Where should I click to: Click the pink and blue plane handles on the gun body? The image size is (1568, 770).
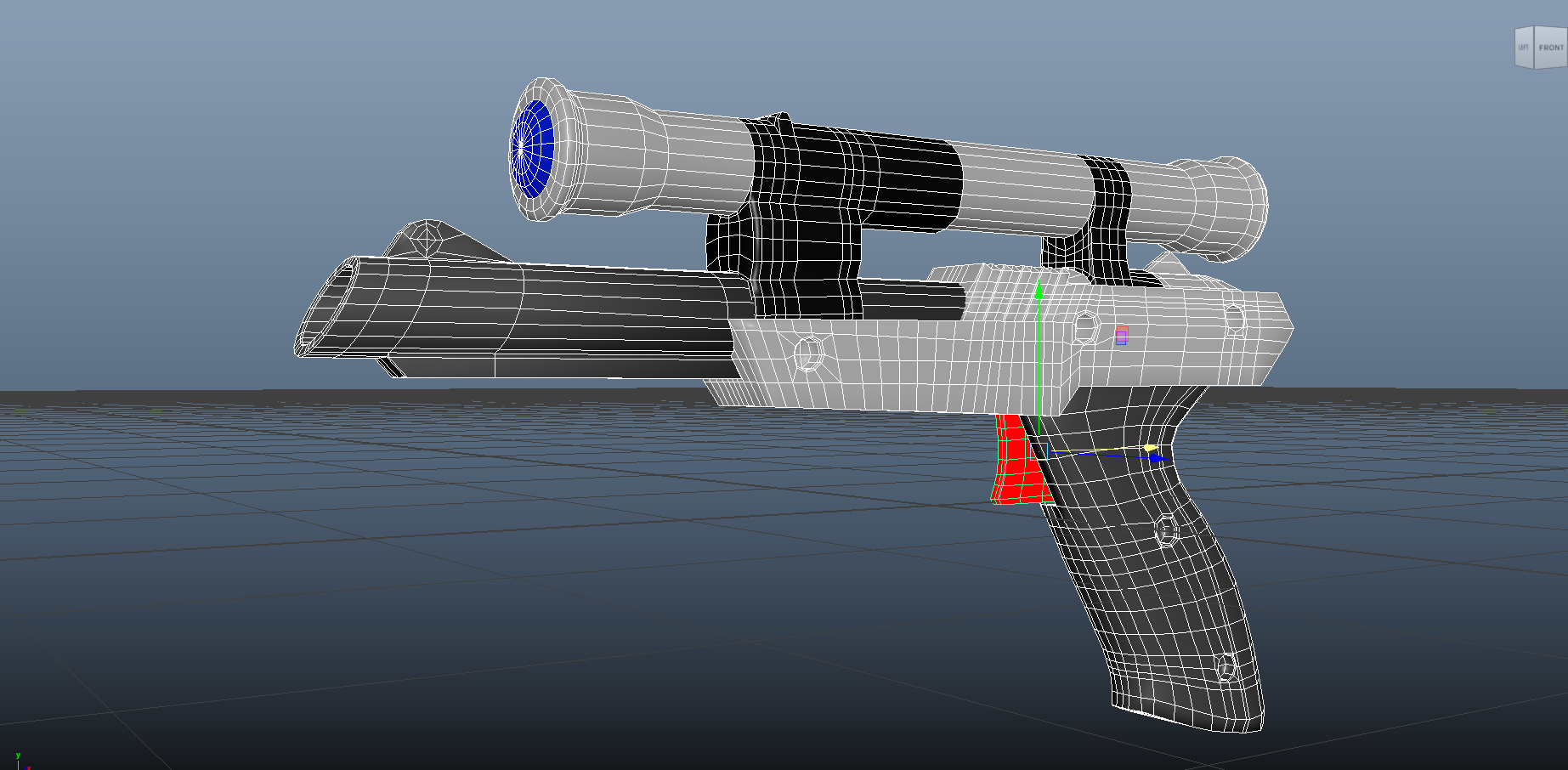(x=1122, y=335)
